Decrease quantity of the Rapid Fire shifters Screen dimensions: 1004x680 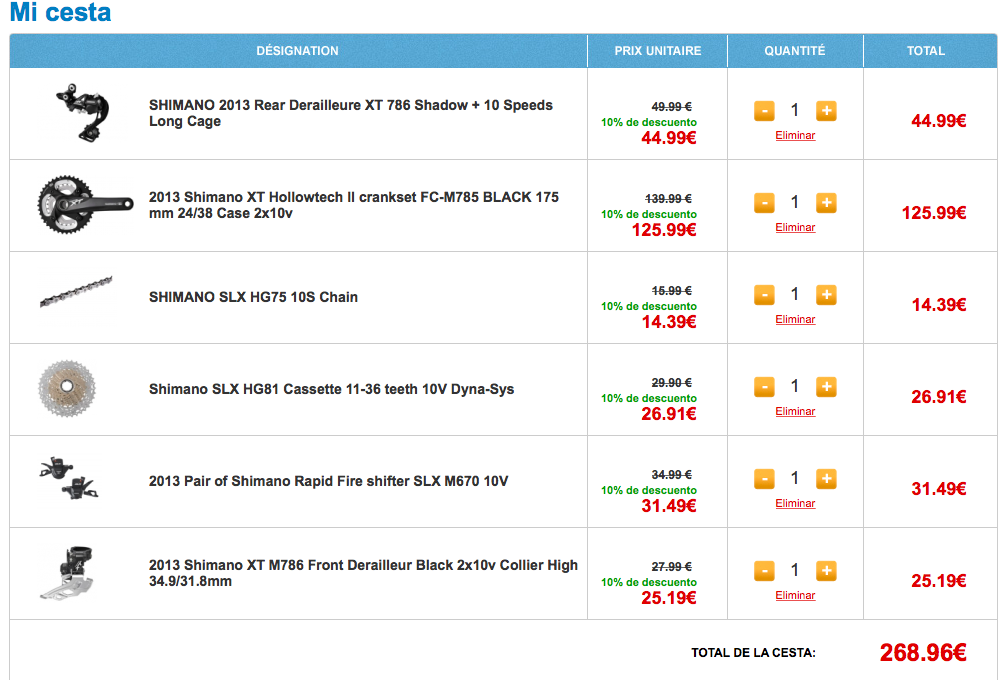coord(764,479)
